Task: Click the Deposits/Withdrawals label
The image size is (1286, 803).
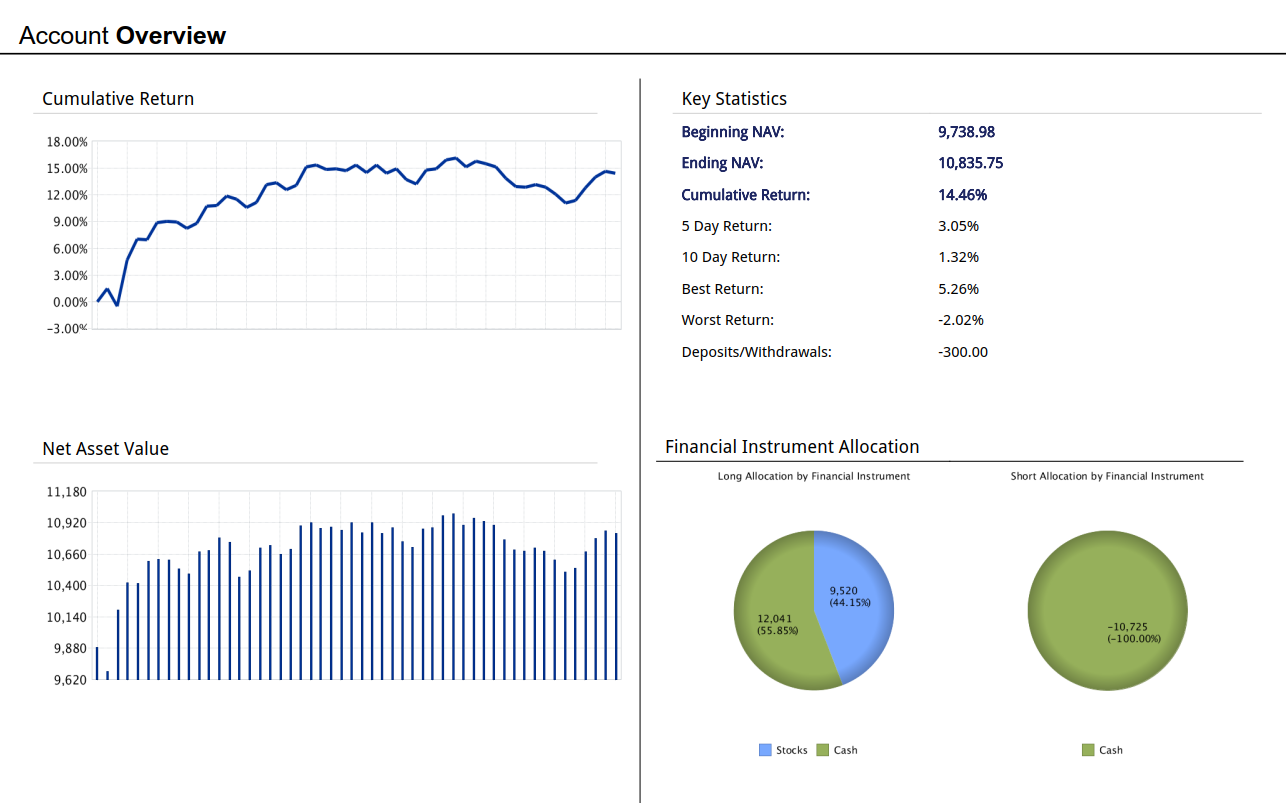Action: [756, 352]
